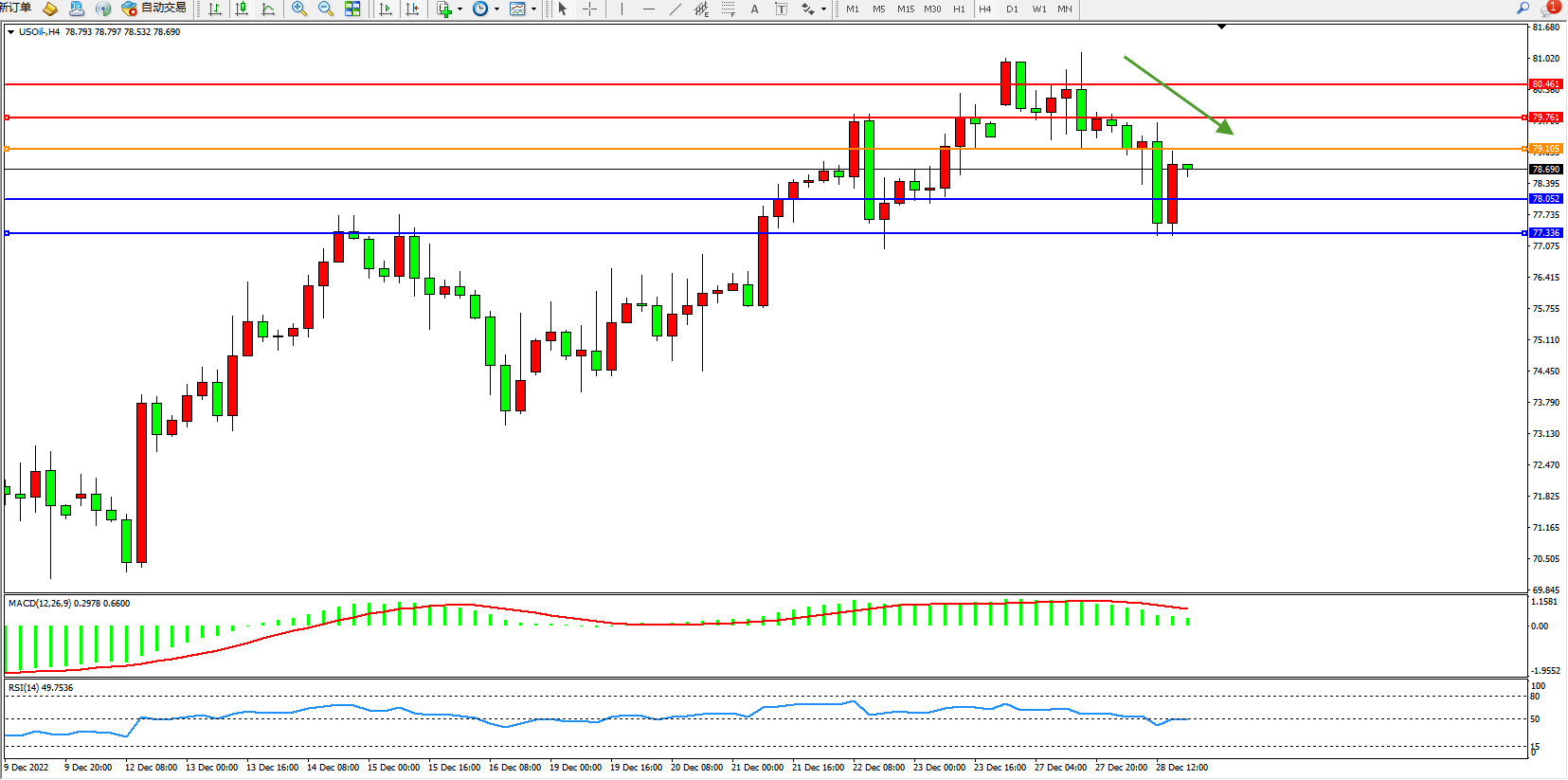
Task: Open the indicators list dropdown arrow
Action: click(460, 9)
